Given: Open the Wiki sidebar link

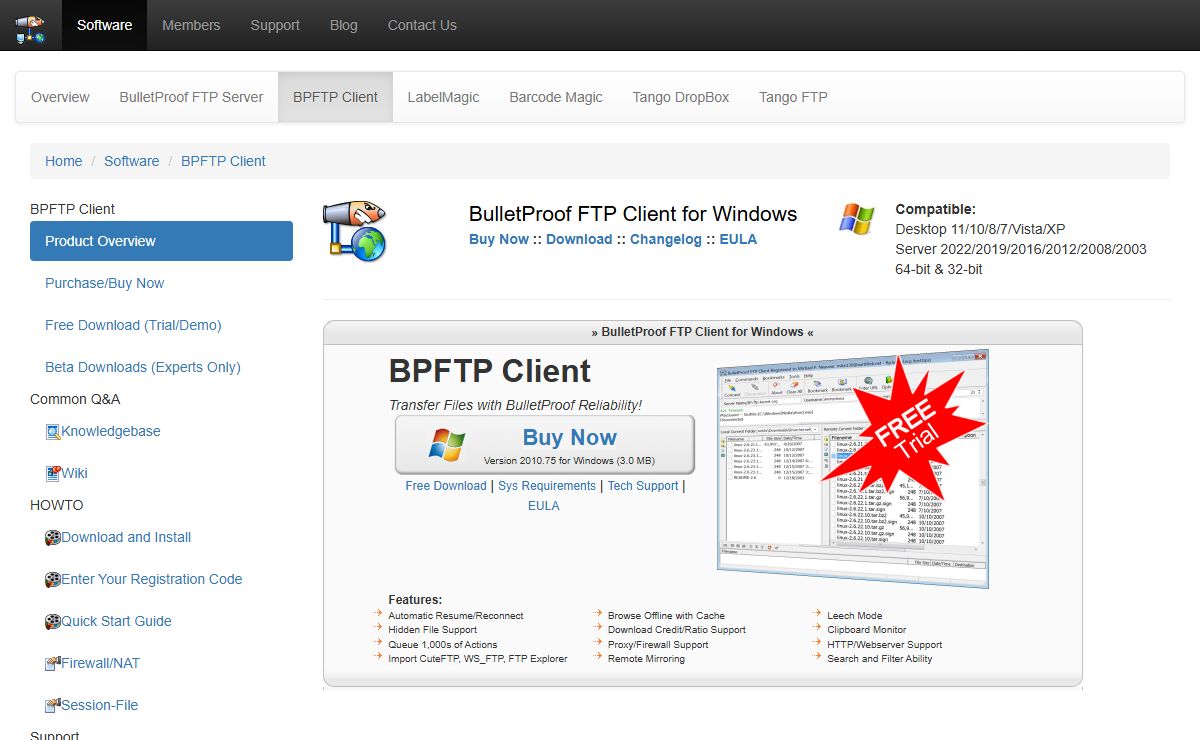Looking at the screenshot, I should pyautogui.click(x=75, y=473).
